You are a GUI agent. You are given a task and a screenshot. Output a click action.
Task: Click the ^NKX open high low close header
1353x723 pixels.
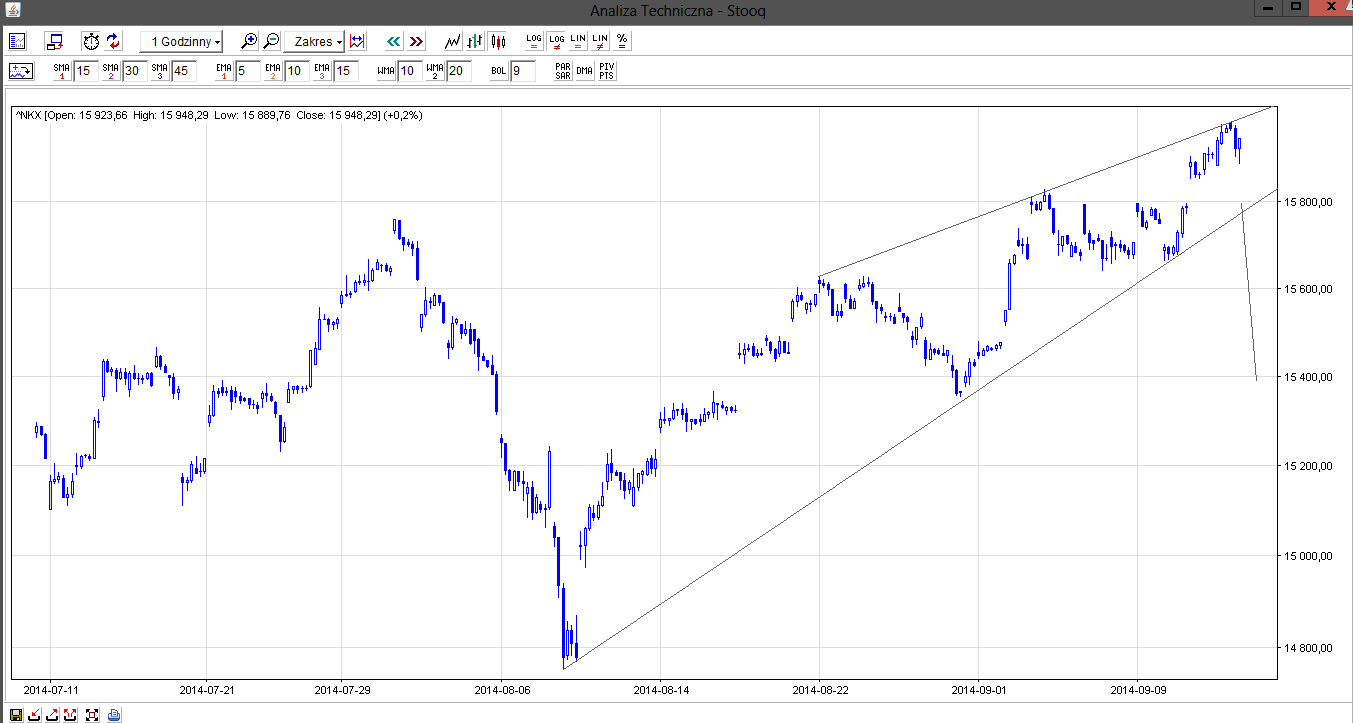219,115
